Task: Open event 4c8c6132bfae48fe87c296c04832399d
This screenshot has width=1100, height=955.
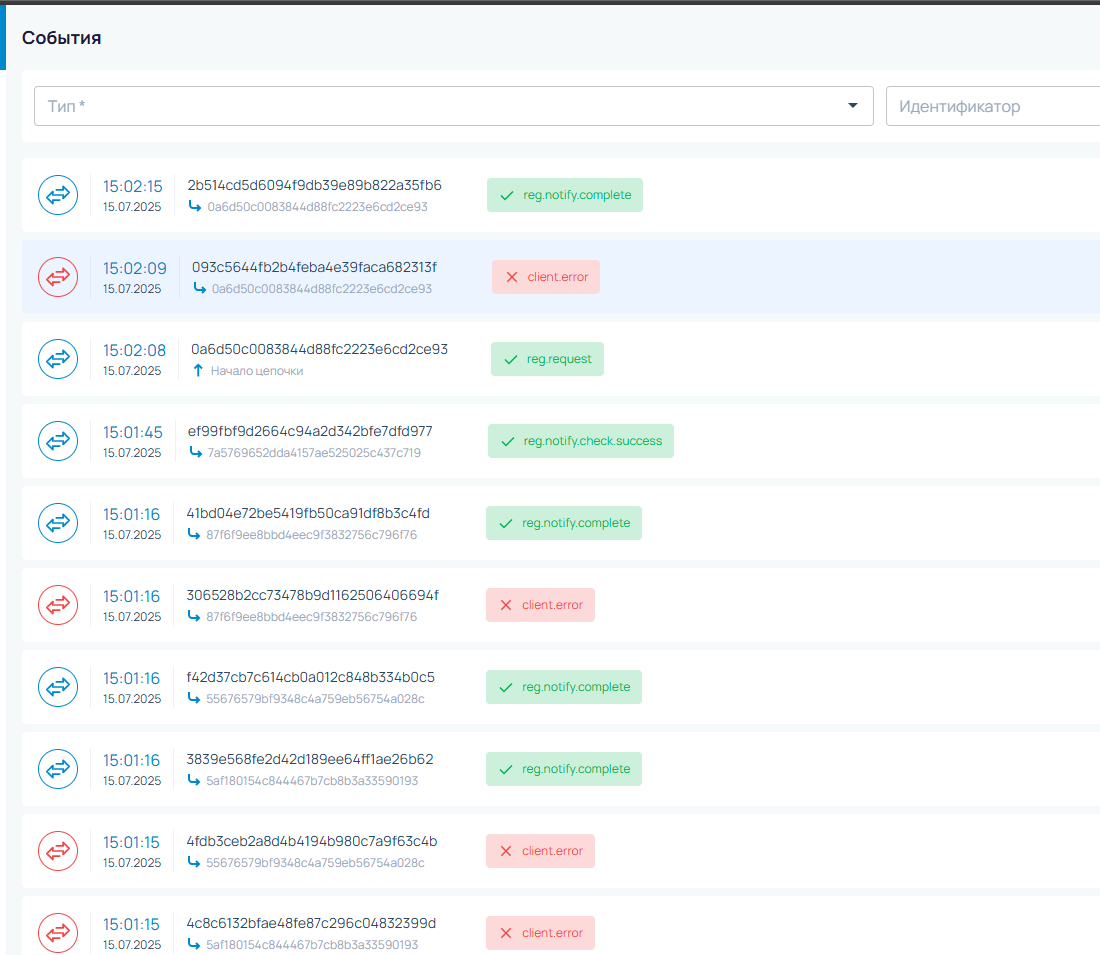Action: [311, 924]
